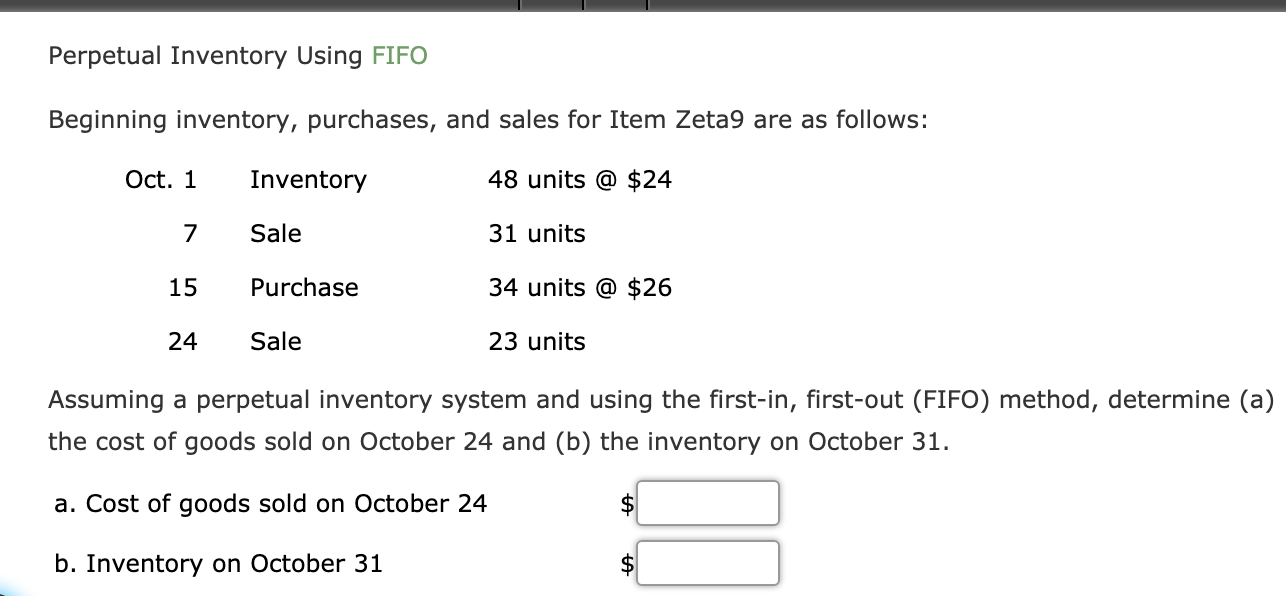Click the answer box for October 31 inventory
The height and width of the screenshot is (596, 1286).
(708, 563)
